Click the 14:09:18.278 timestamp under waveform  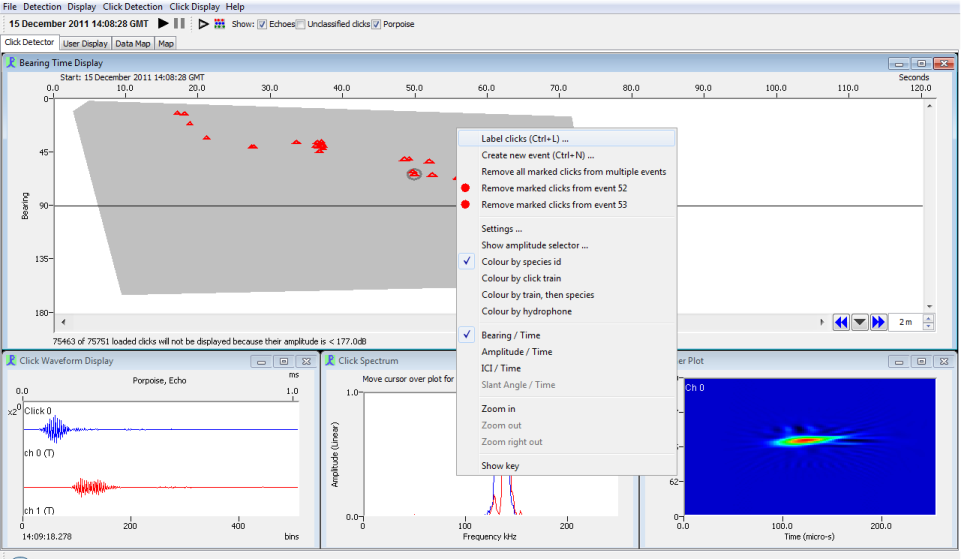[47, 536]
